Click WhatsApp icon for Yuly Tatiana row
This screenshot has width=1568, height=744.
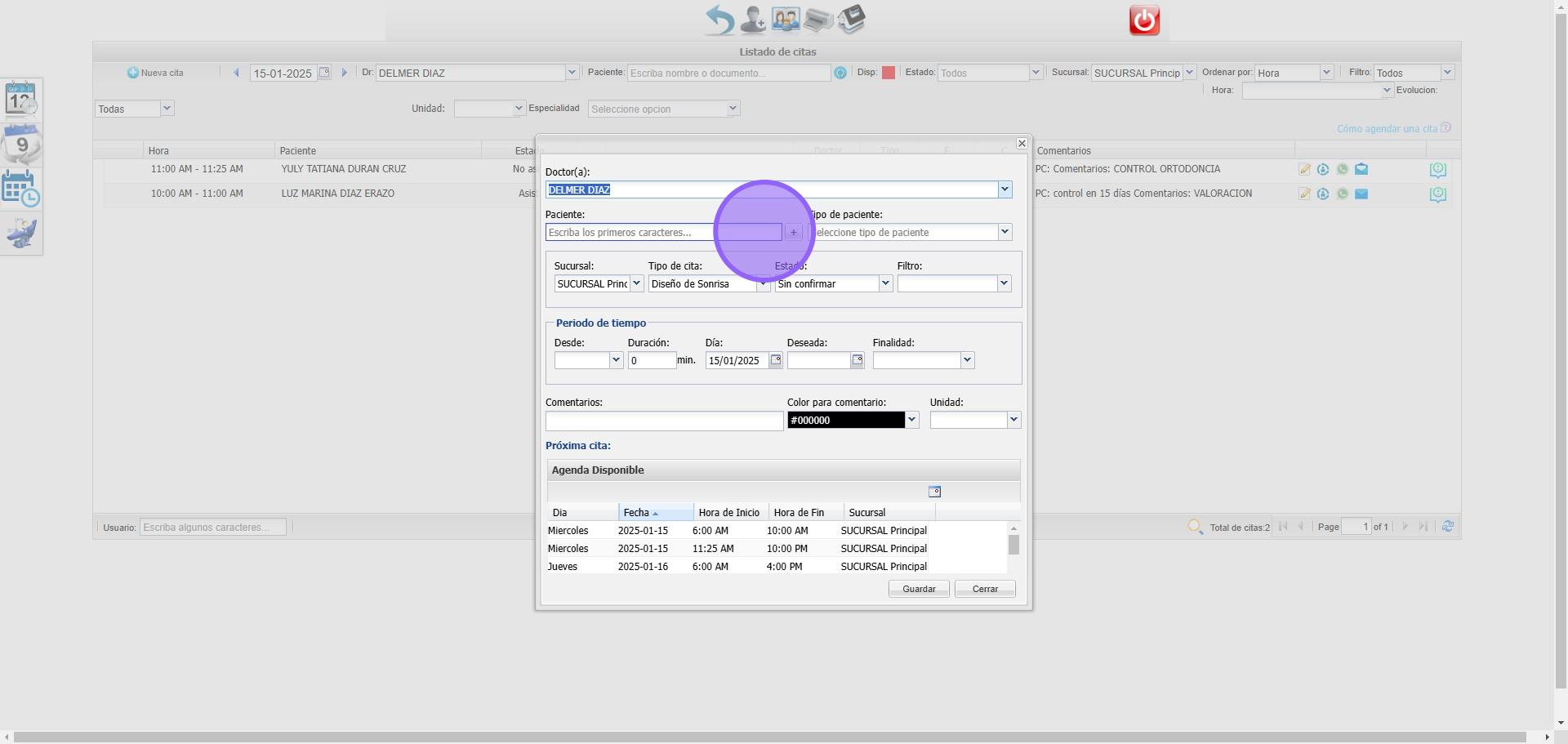[x=1342, y=170]
